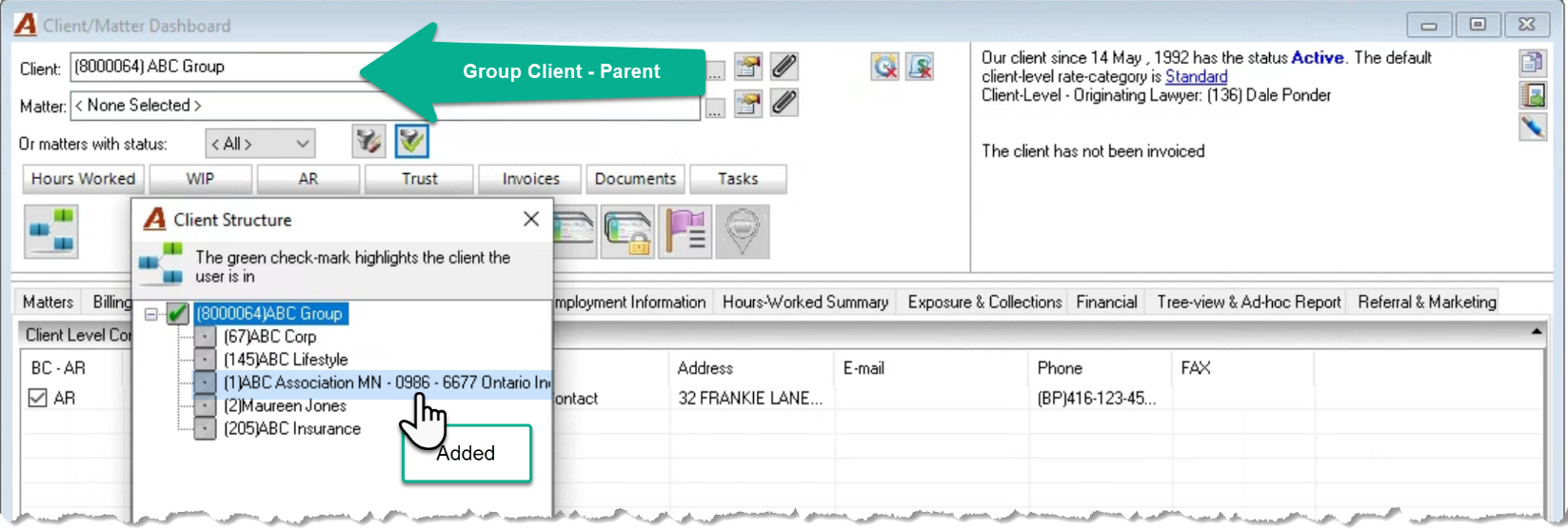Click the purple flag list icon
This screenshot has height=529, width=1568.
[686, 232]
